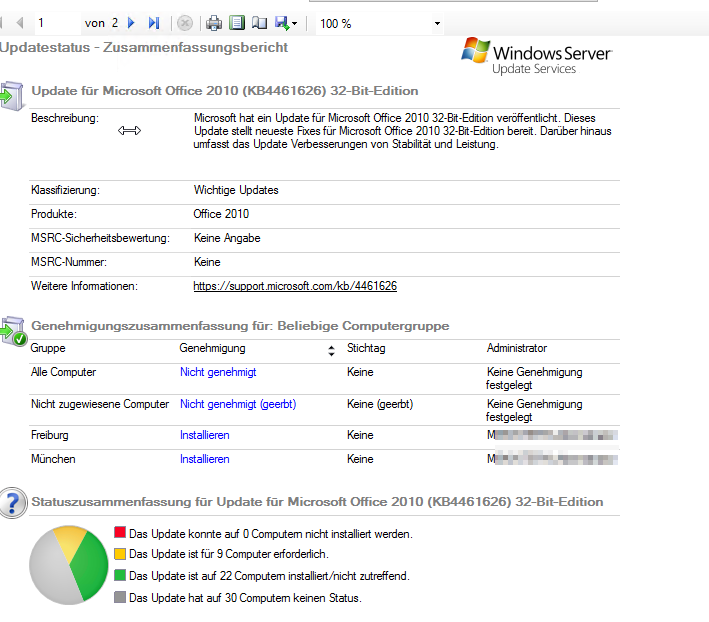Click the green installed legend swatch
This screenshot has height=622, width=709.
(120, 575)
